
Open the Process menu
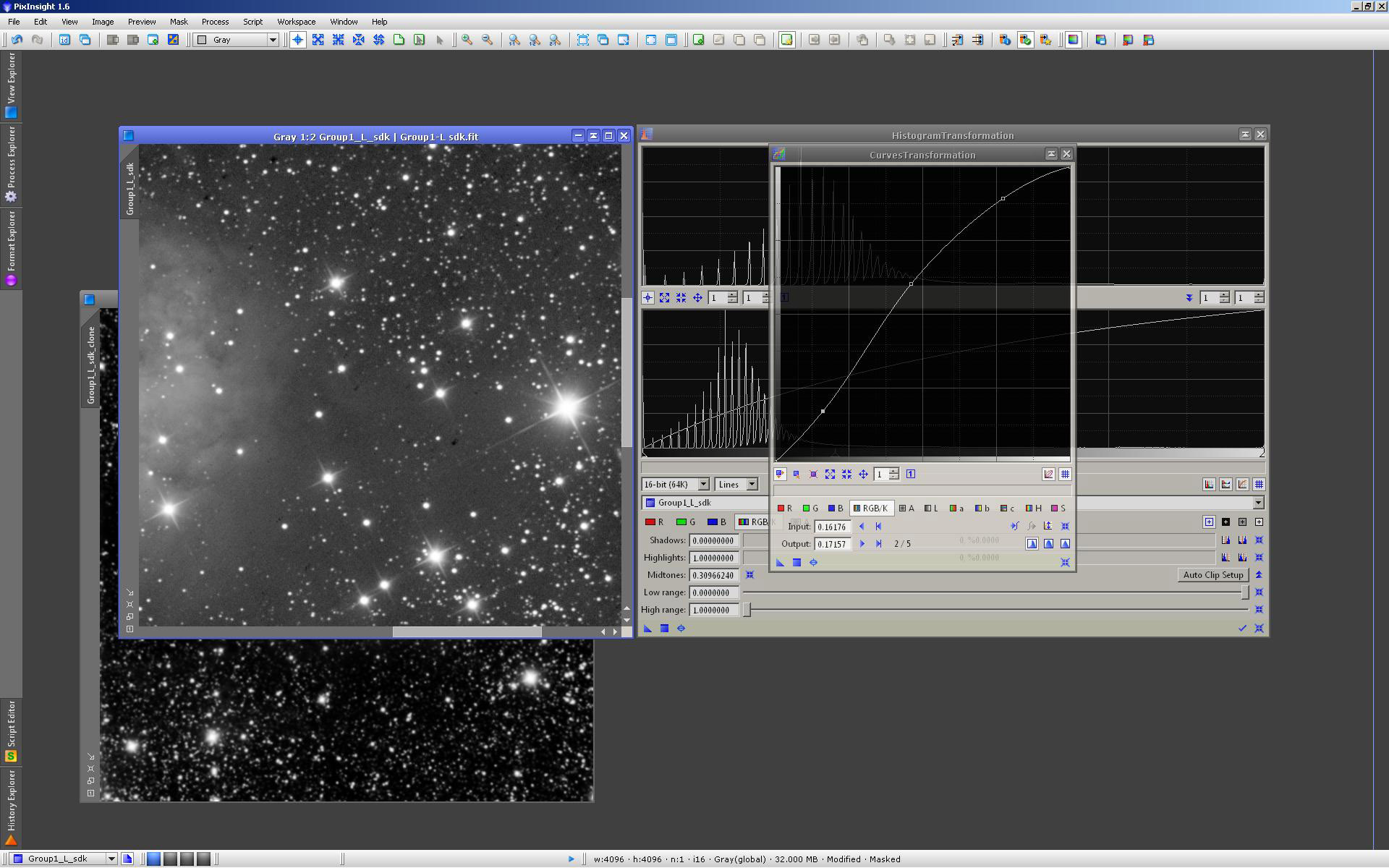click(215, 22)
